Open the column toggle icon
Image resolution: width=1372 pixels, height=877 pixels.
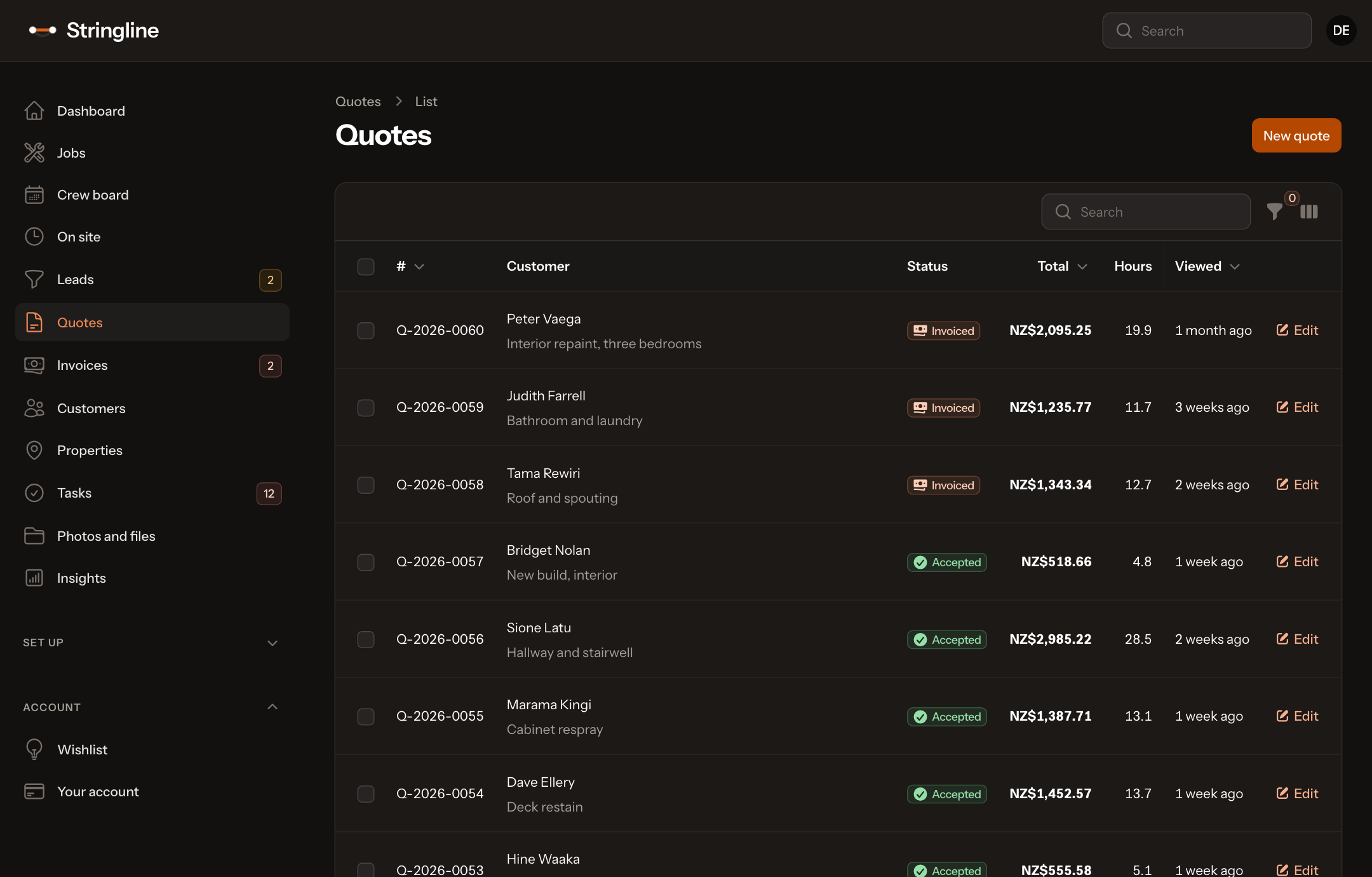pos(1309,212)
